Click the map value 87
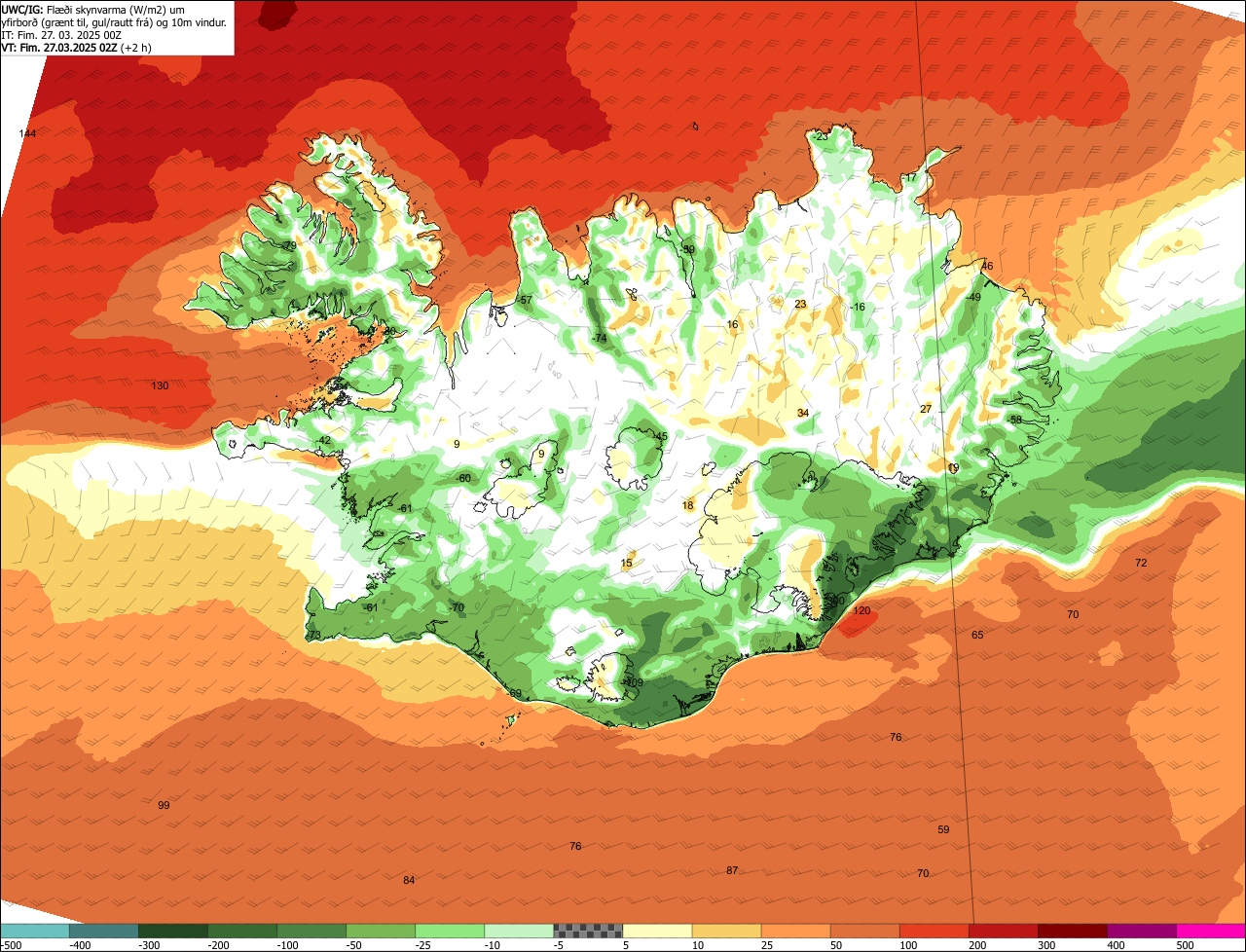The image size is (1246, 952). pyautogui.click(x=732, y=870)
